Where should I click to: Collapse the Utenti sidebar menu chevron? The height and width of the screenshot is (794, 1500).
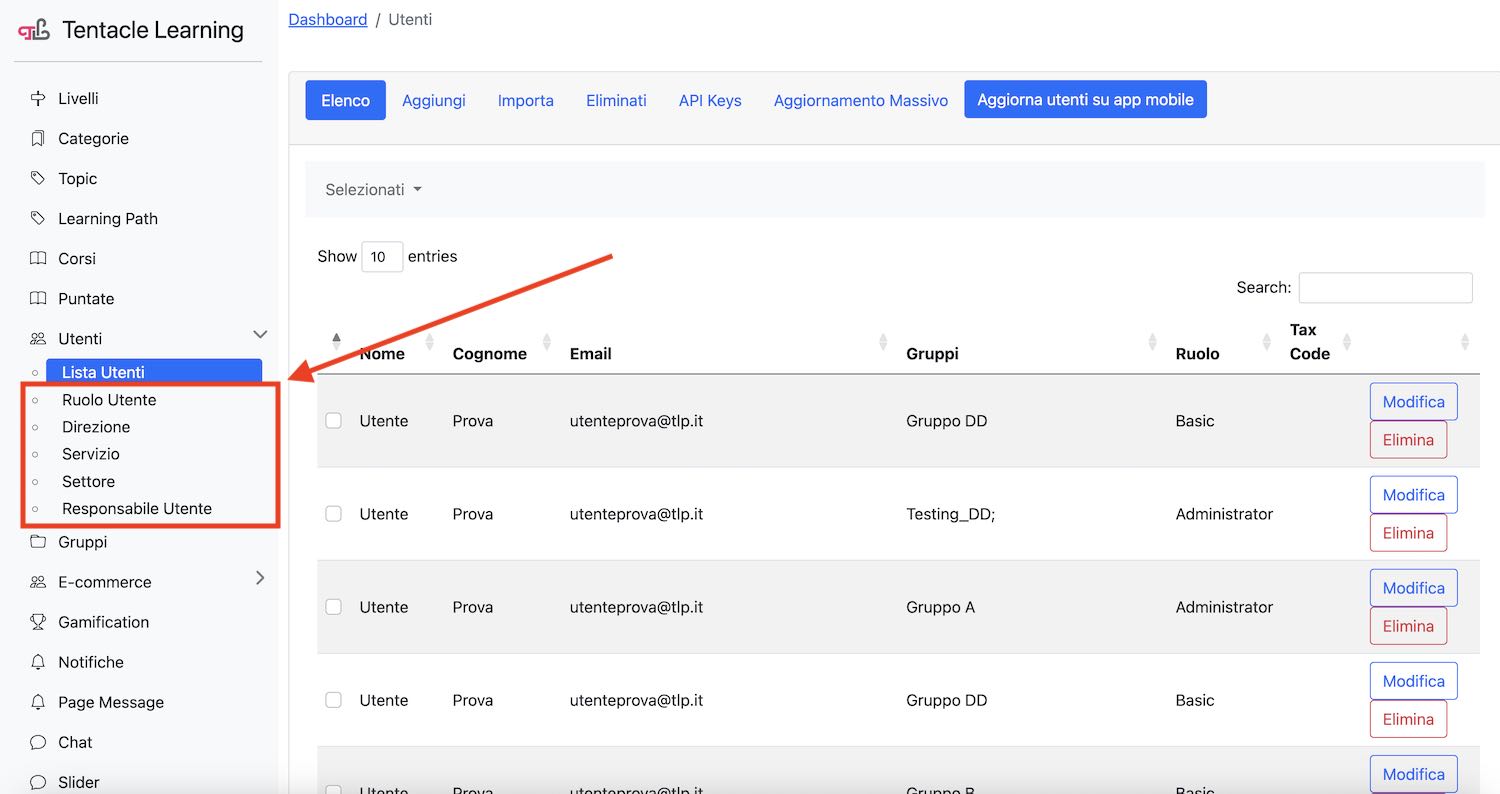tap(260, 335)
